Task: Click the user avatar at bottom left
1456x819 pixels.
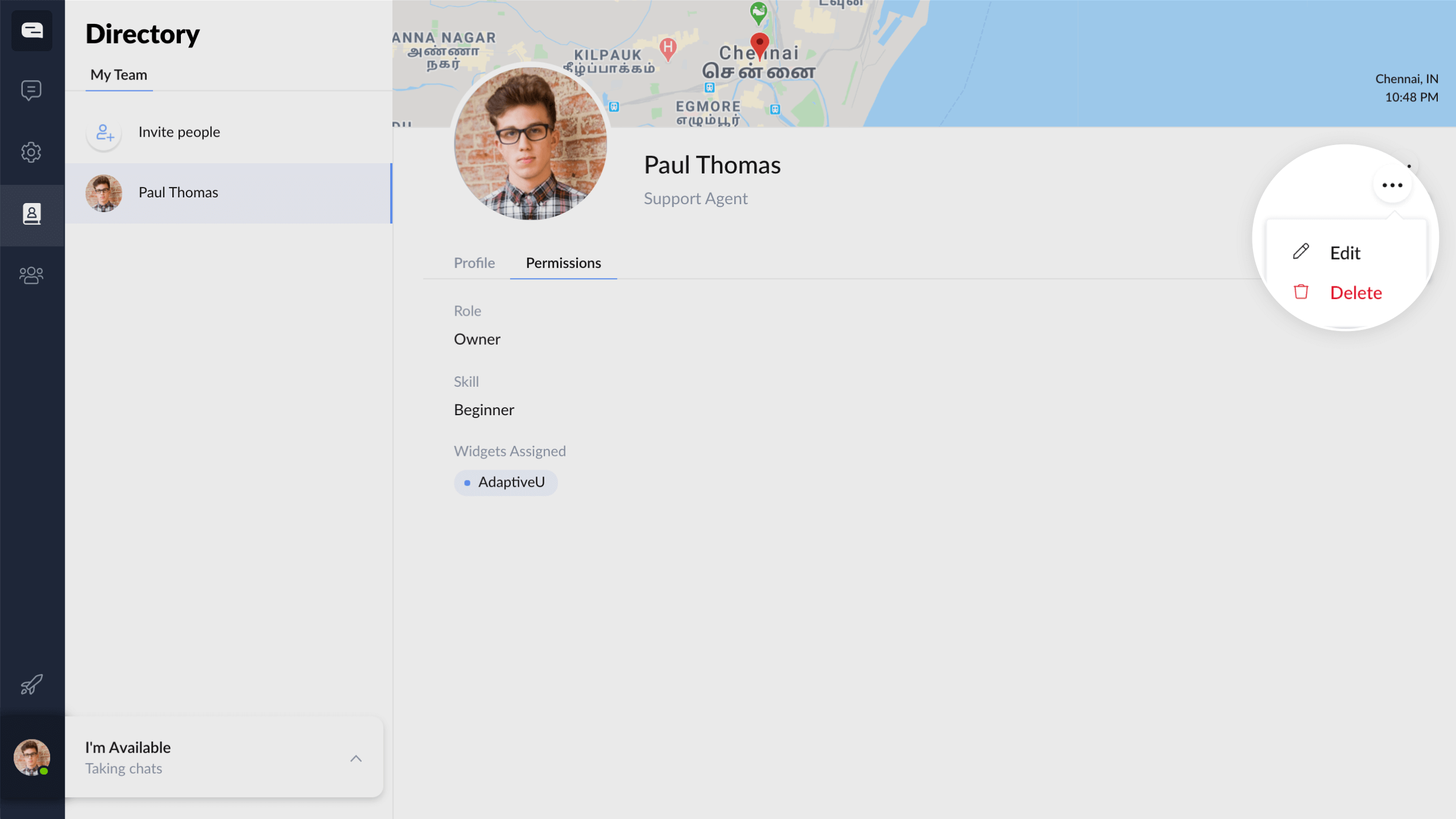Action: [31, 758]
